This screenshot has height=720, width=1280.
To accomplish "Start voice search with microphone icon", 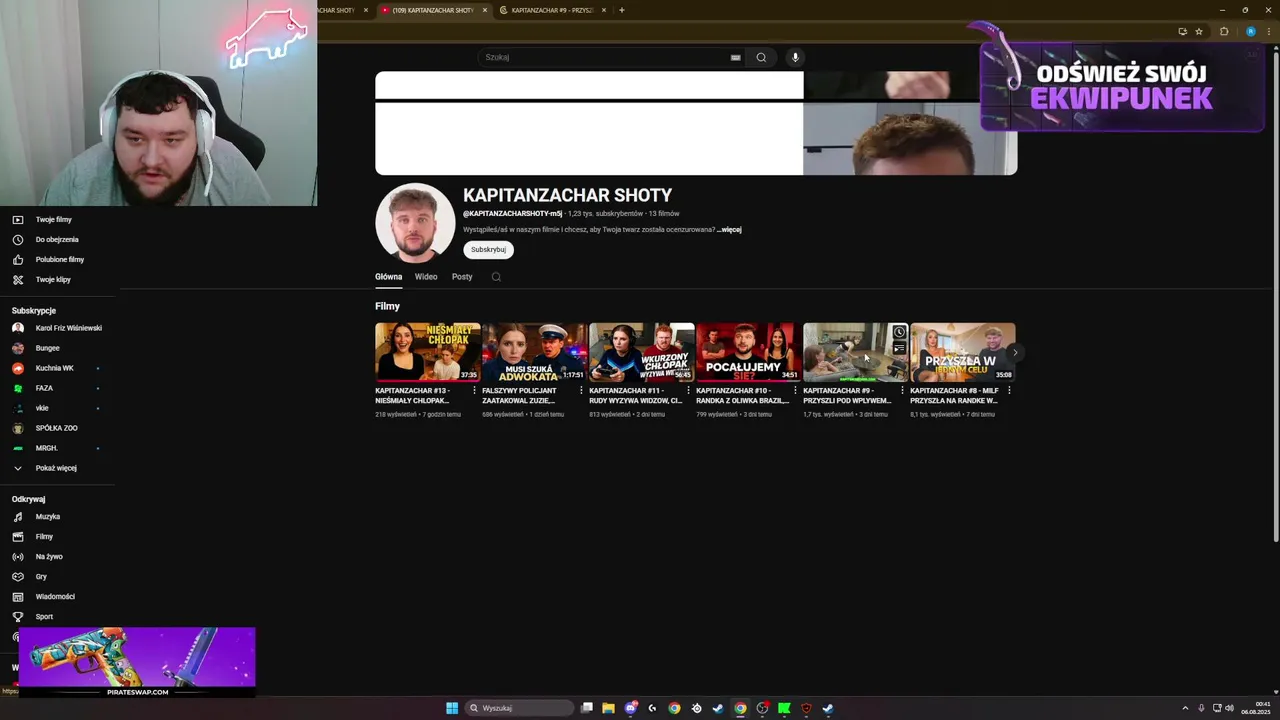I will click(x=796, y=57).
